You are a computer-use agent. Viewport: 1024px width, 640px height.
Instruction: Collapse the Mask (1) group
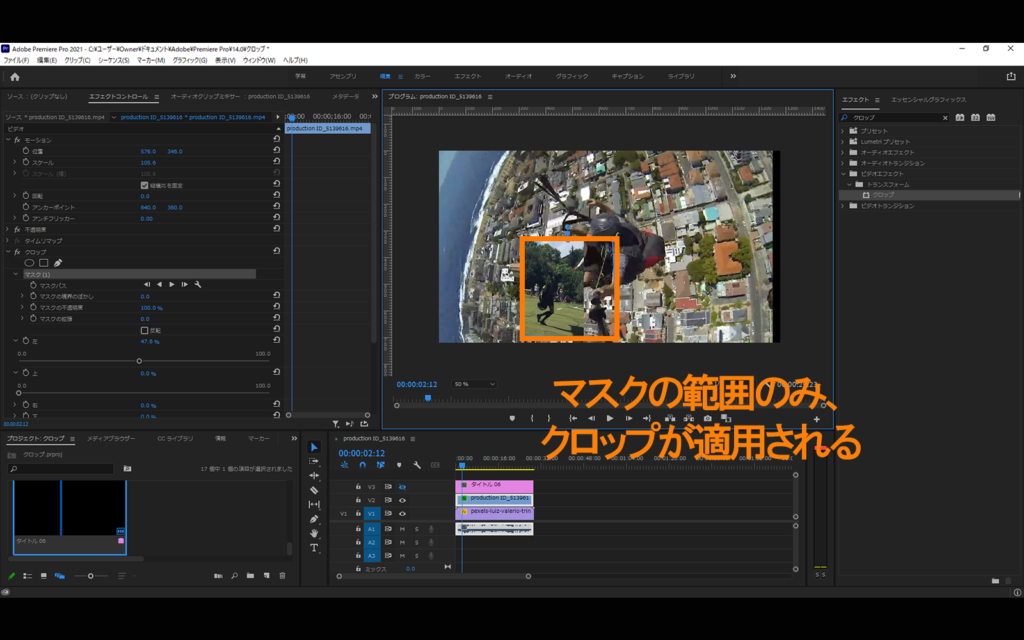click(x=16, y=274)
